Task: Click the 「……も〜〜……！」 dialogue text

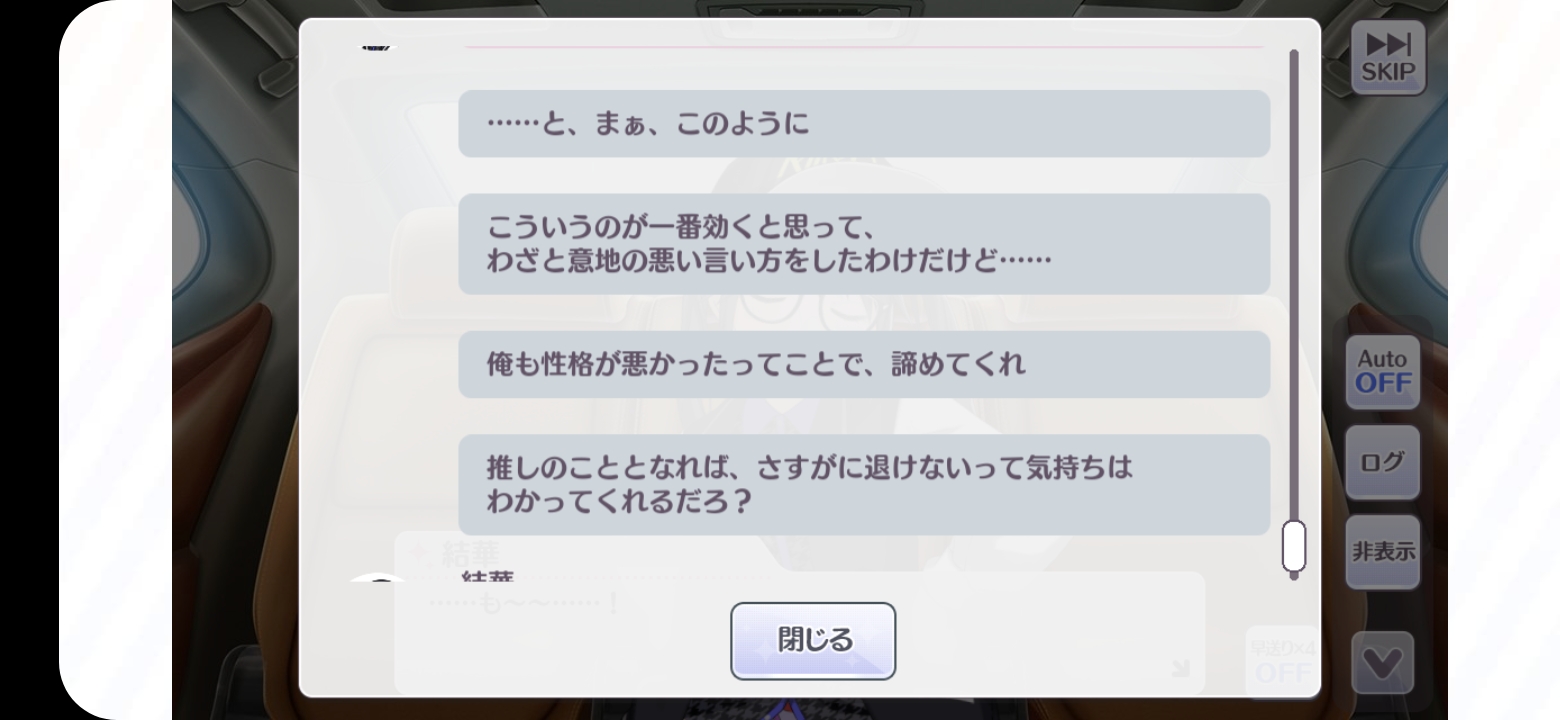Action: click(x=524, y=606)
